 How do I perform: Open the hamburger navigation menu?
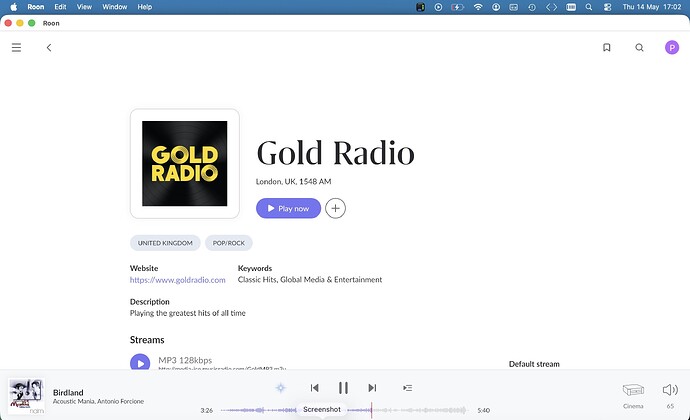point(16,48)
